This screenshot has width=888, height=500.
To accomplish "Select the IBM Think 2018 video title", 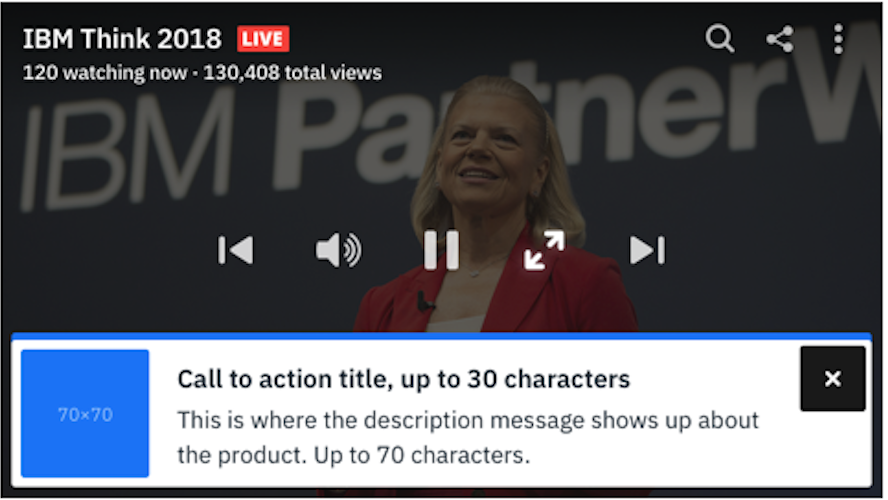I will (x=122, y=39).
